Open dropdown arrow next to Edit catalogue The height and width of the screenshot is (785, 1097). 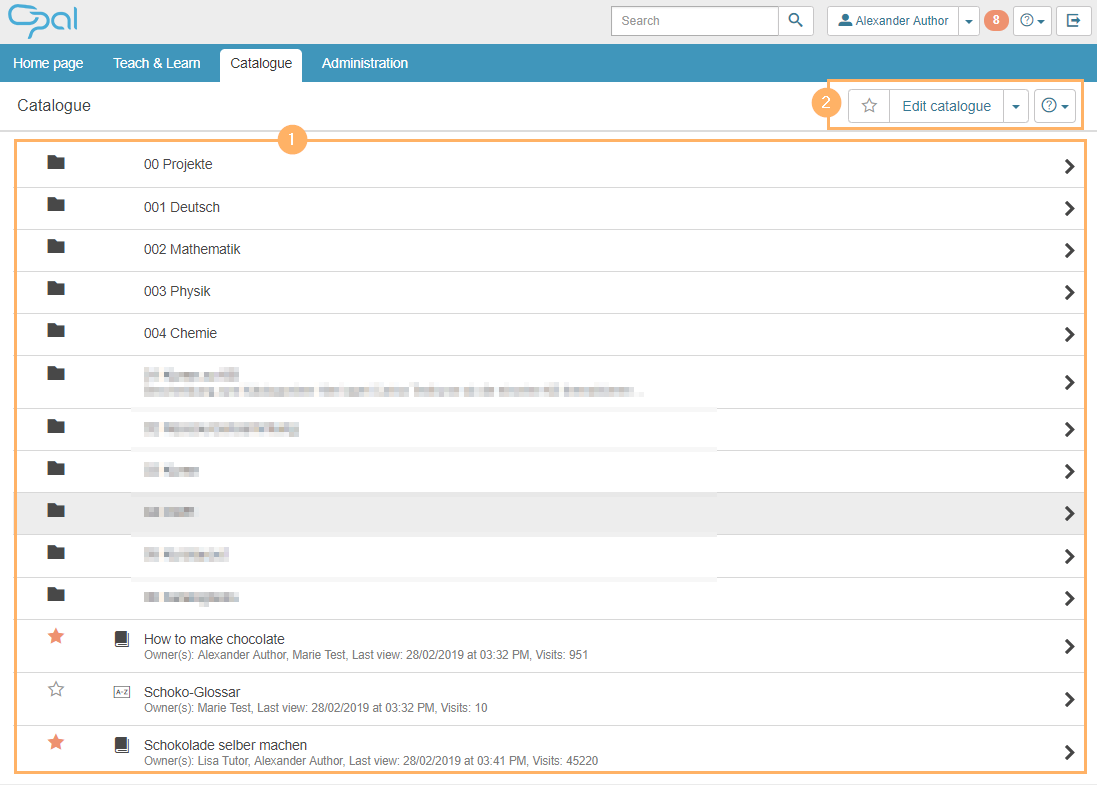(1016, 106)
